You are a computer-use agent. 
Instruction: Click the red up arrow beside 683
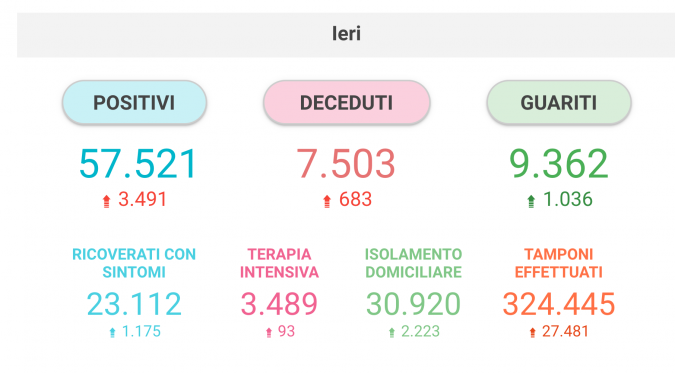pyautogui.click(x=327, y=201)
